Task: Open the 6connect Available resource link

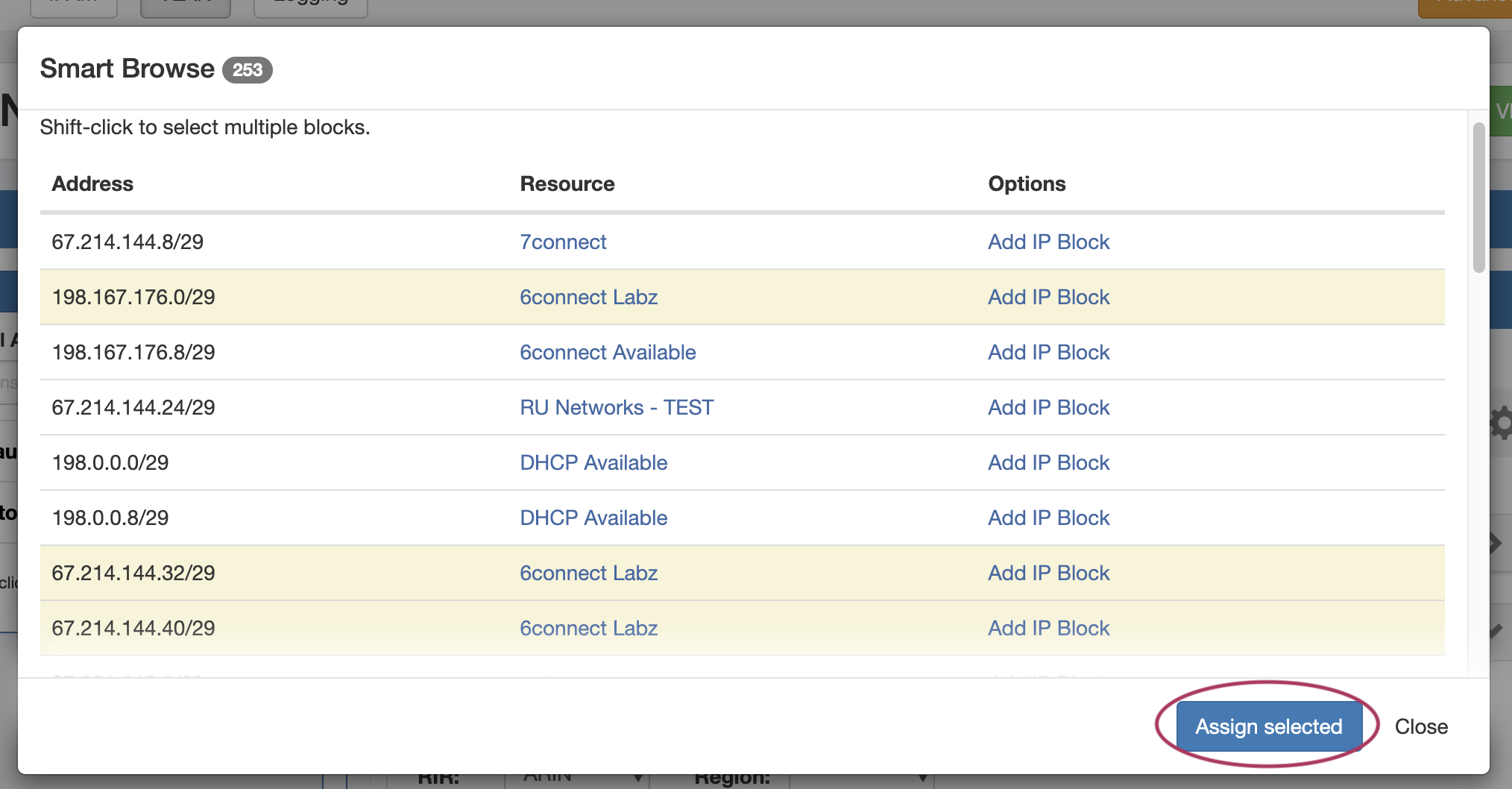Action: tap(607, 352)
